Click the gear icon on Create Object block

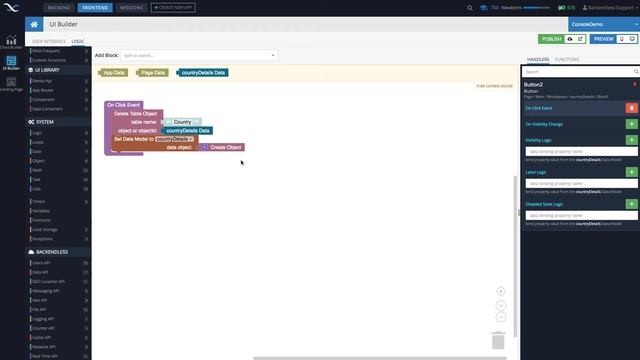204,147
